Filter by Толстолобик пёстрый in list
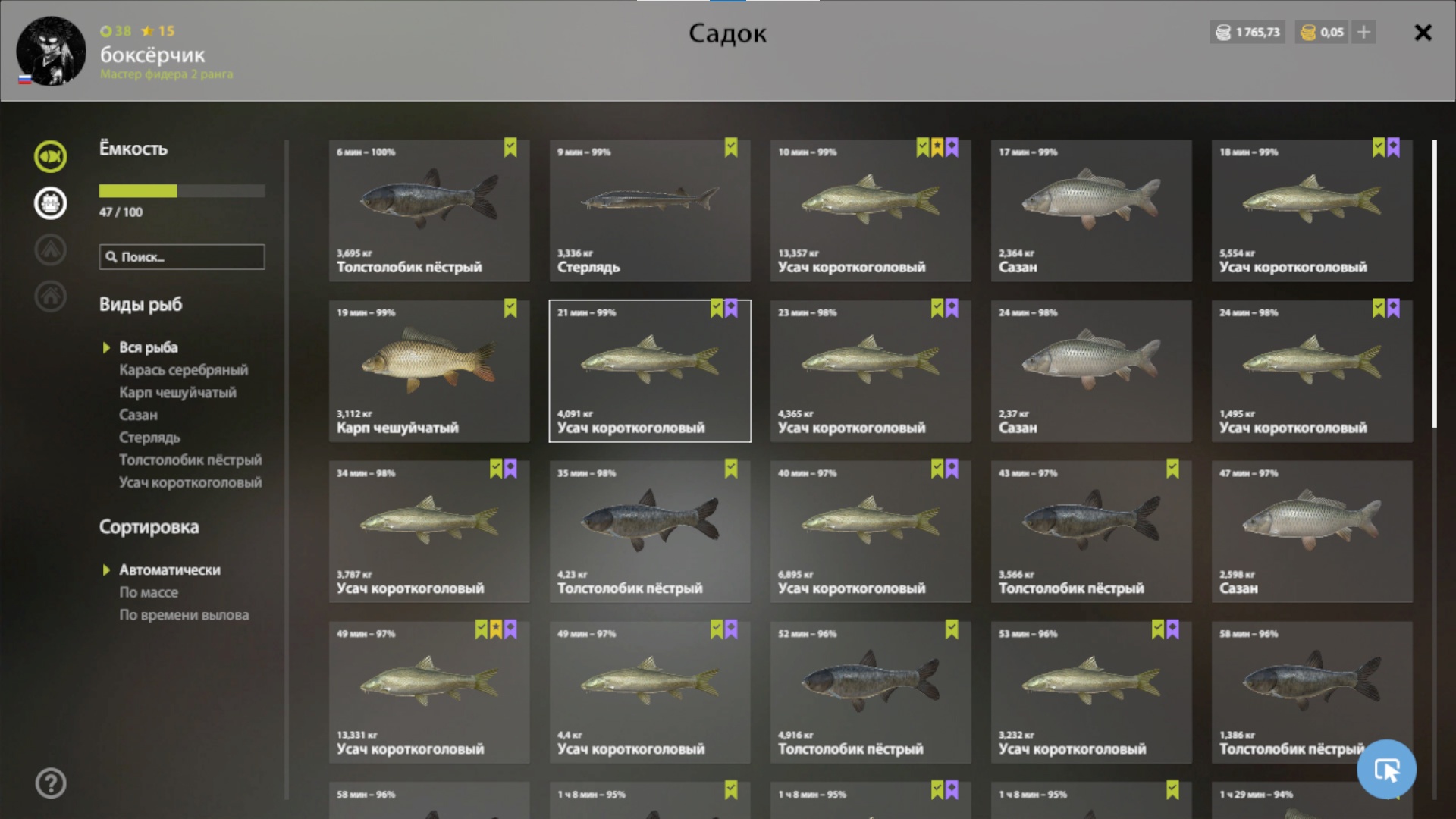Image resolution: width=1456 pixels, height=819 pixels. coord(190,460)
